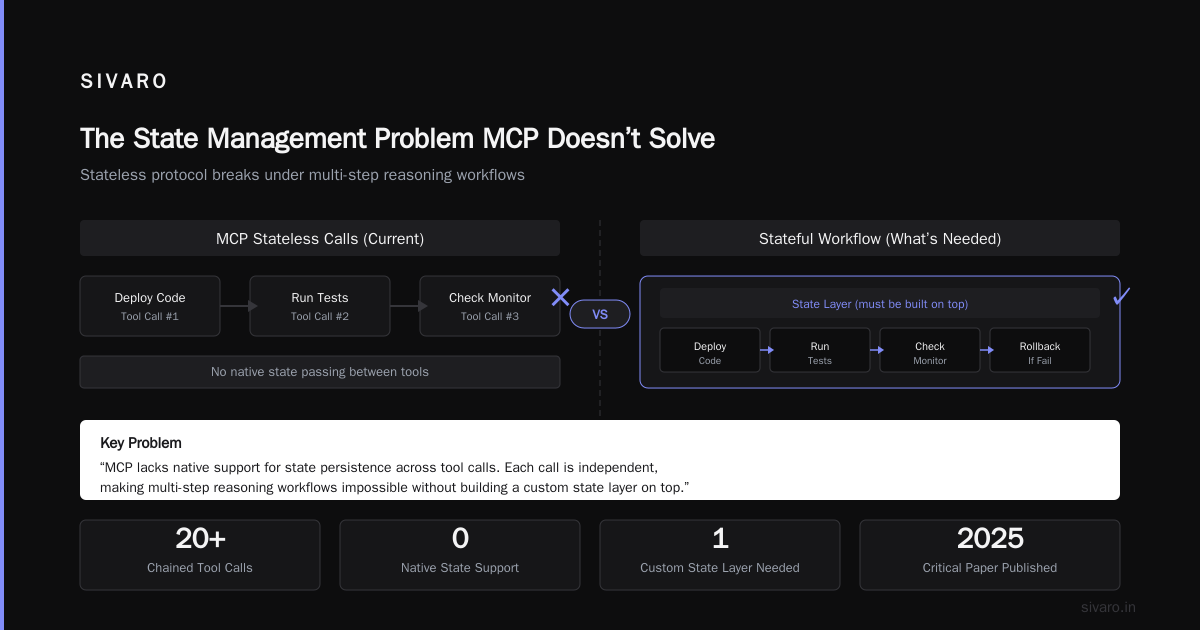Click the 'State Layer (must be built on top)' bar

pyautogui.click(x=880, y=304)
